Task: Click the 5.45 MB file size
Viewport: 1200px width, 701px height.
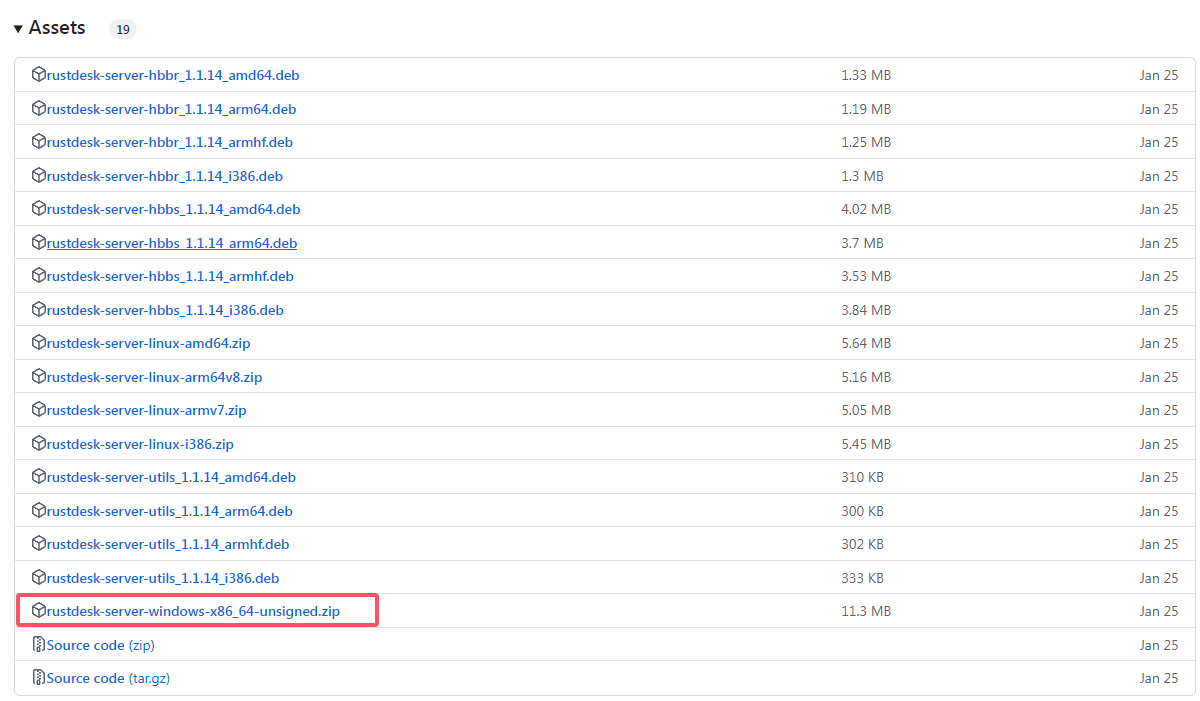Action: [866, 444]
